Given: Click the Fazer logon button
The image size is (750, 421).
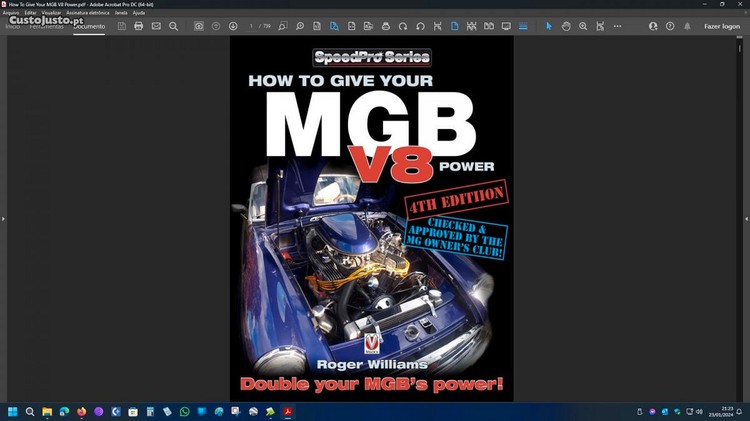Looking at the screenshot, I should pyautogui.click(x=721, y=26).
